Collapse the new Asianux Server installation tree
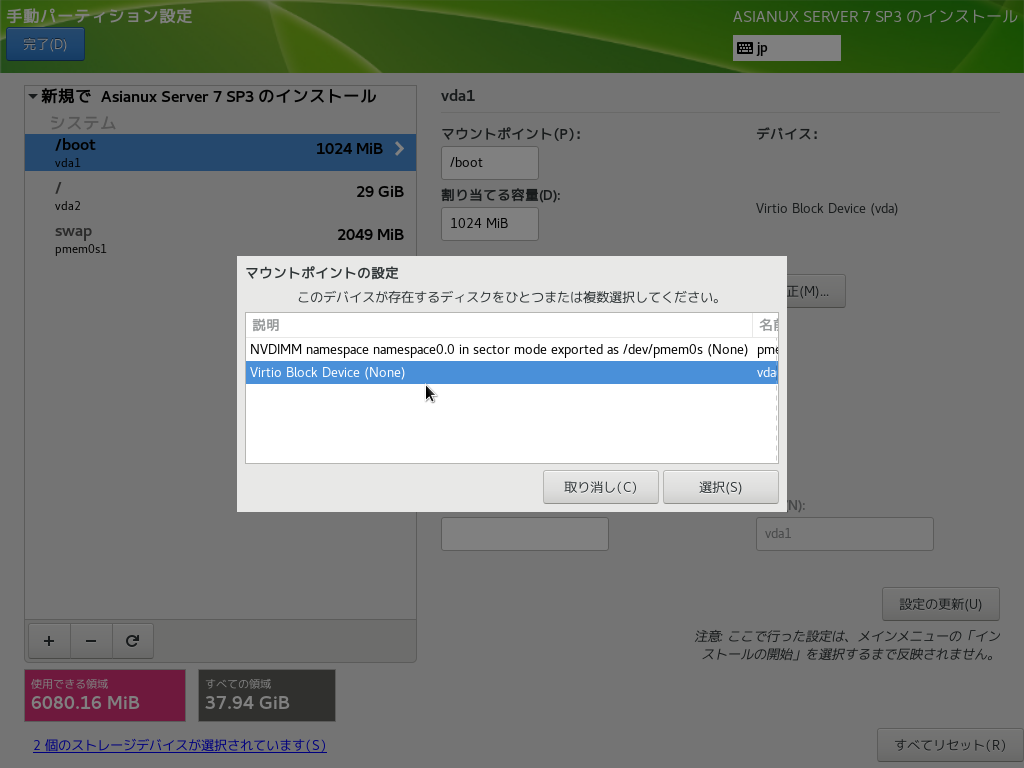 (x=33, y=97)
